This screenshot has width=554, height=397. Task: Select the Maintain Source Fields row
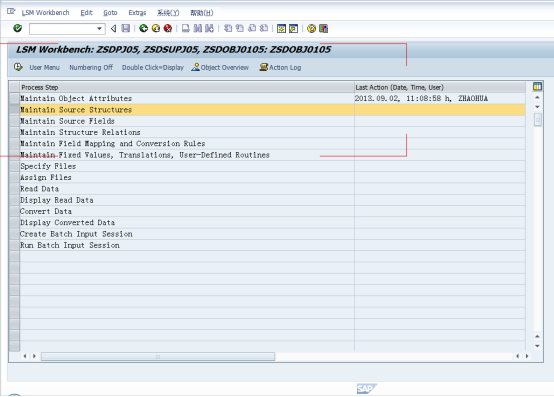(187, 121)
